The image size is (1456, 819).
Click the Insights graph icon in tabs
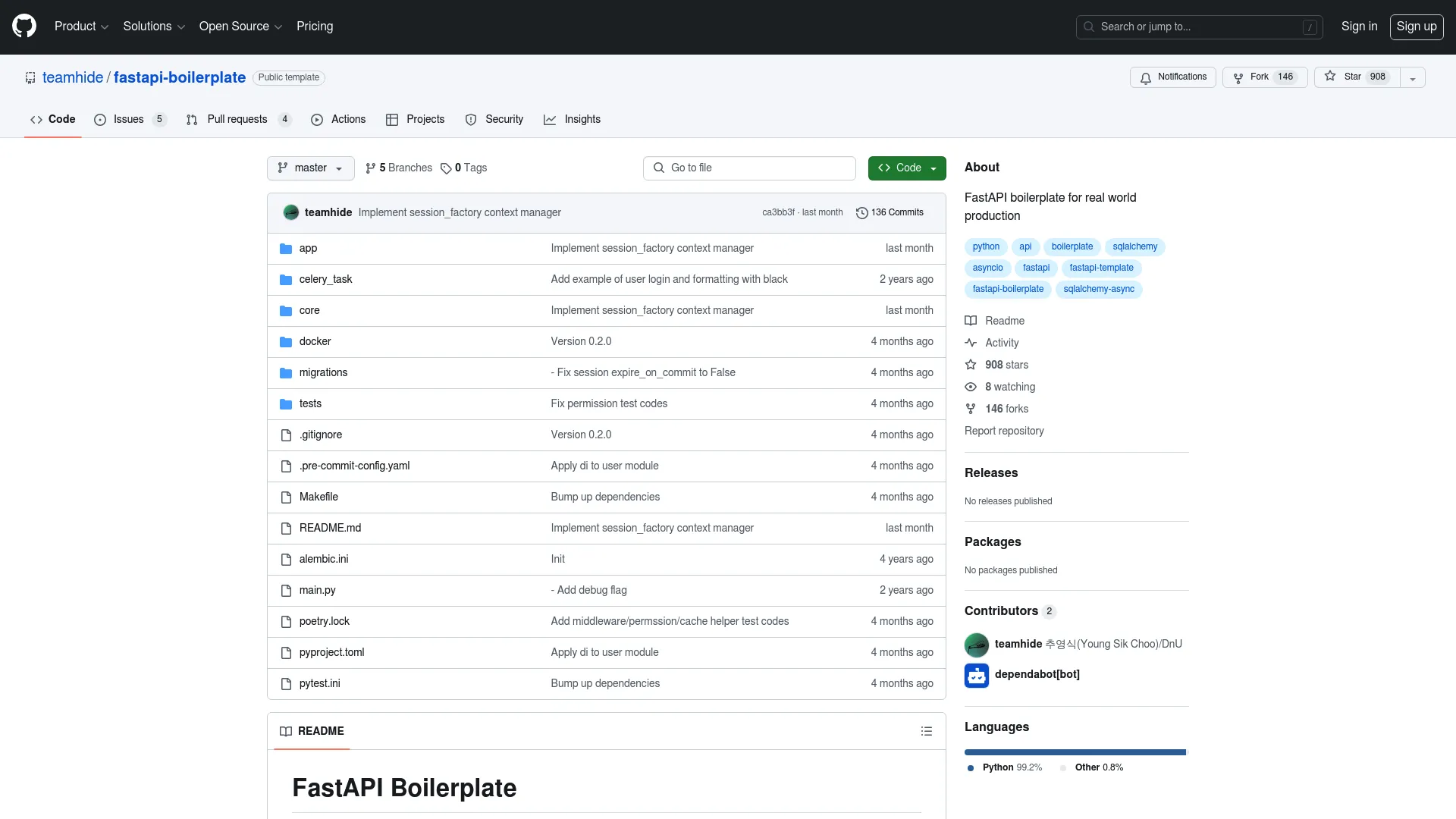[550, 119]
